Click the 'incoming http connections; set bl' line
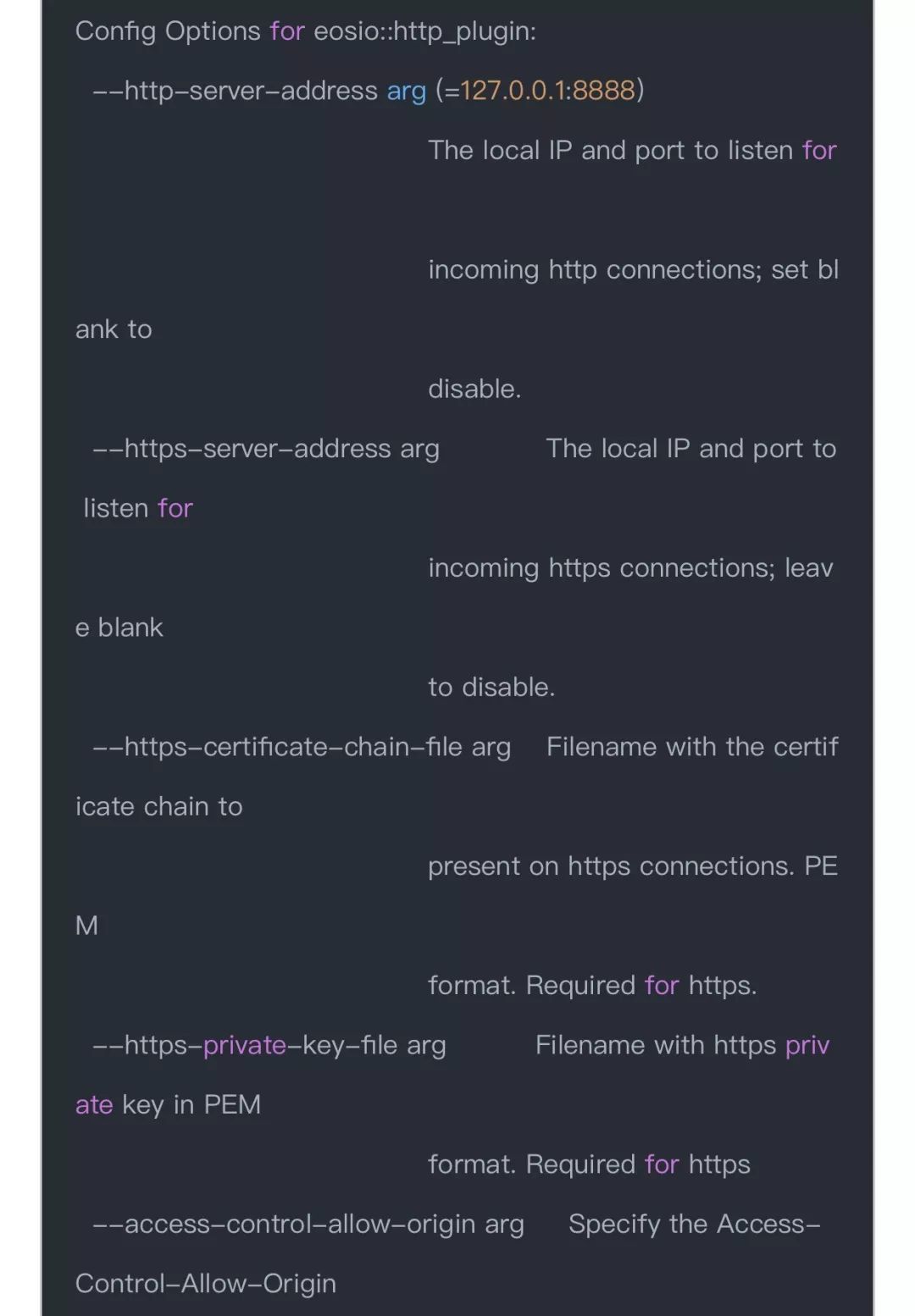This screenshot has height=1316, width=915. [633, 270]
